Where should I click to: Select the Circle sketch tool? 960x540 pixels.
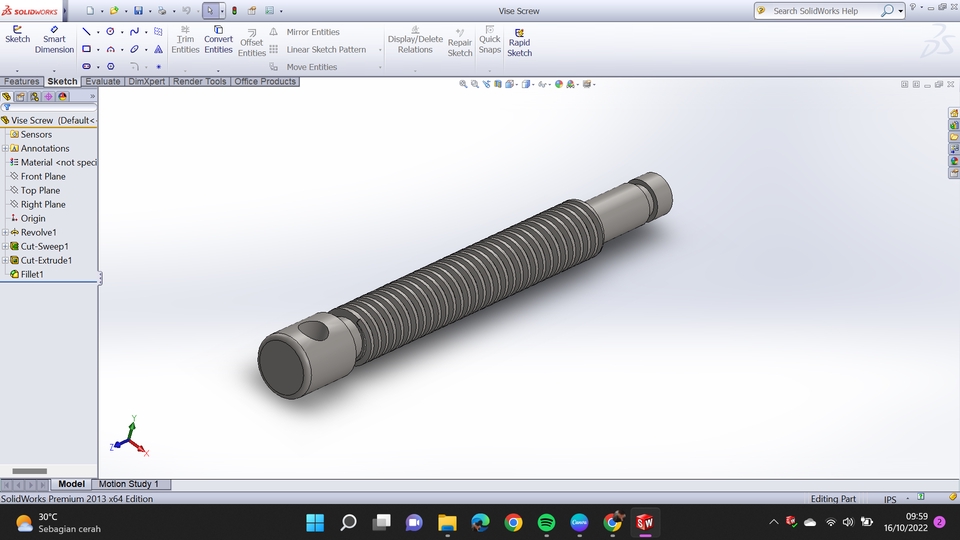coord(110,31)
